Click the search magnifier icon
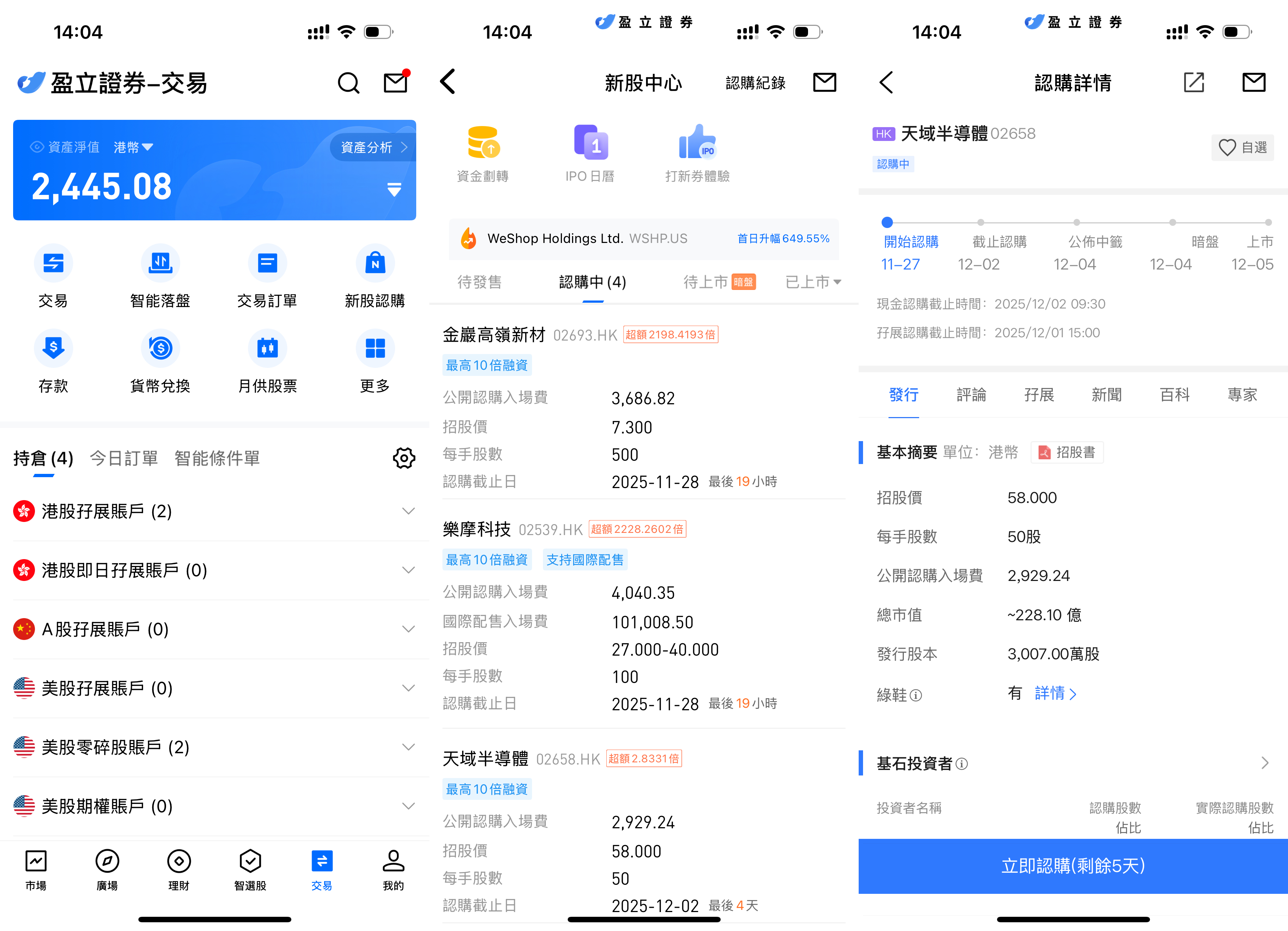The height and width of the screenshot is (931, 1288). point(348,83)
